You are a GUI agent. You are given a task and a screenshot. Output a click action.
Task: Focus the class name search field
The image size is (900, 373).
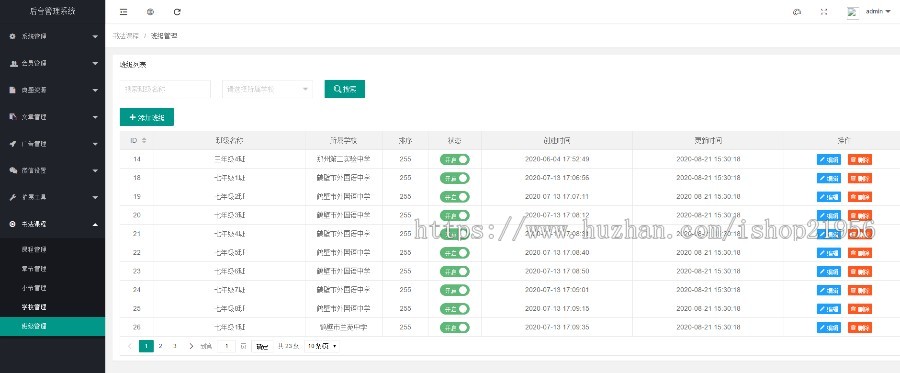point(165,89)
